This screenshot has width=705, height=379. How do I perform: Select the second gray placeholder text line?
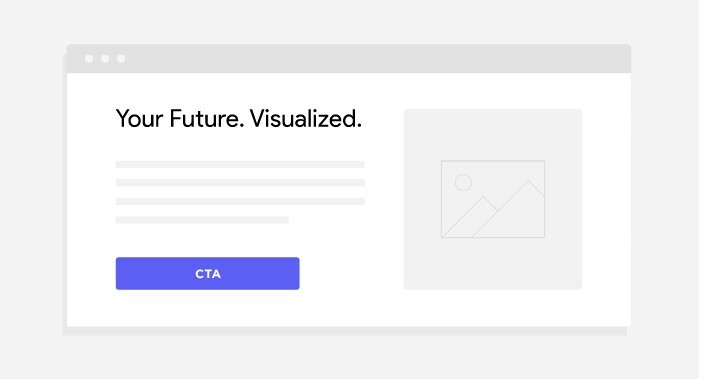coord(240,183)
